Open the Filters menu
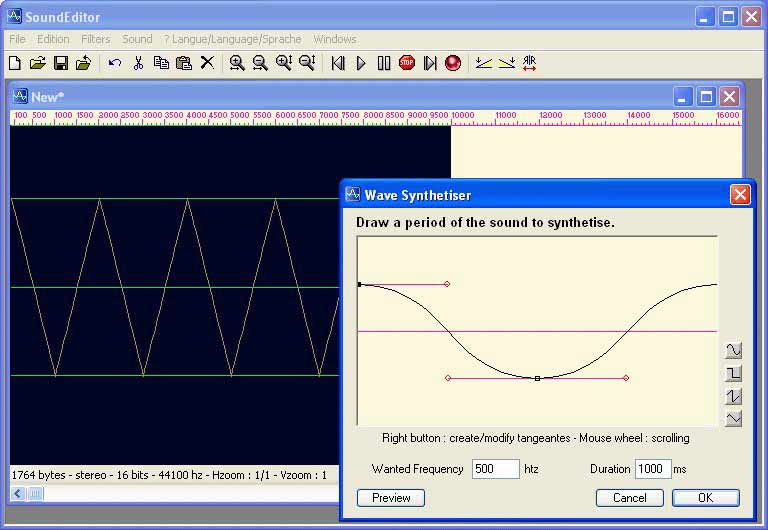 96,39
